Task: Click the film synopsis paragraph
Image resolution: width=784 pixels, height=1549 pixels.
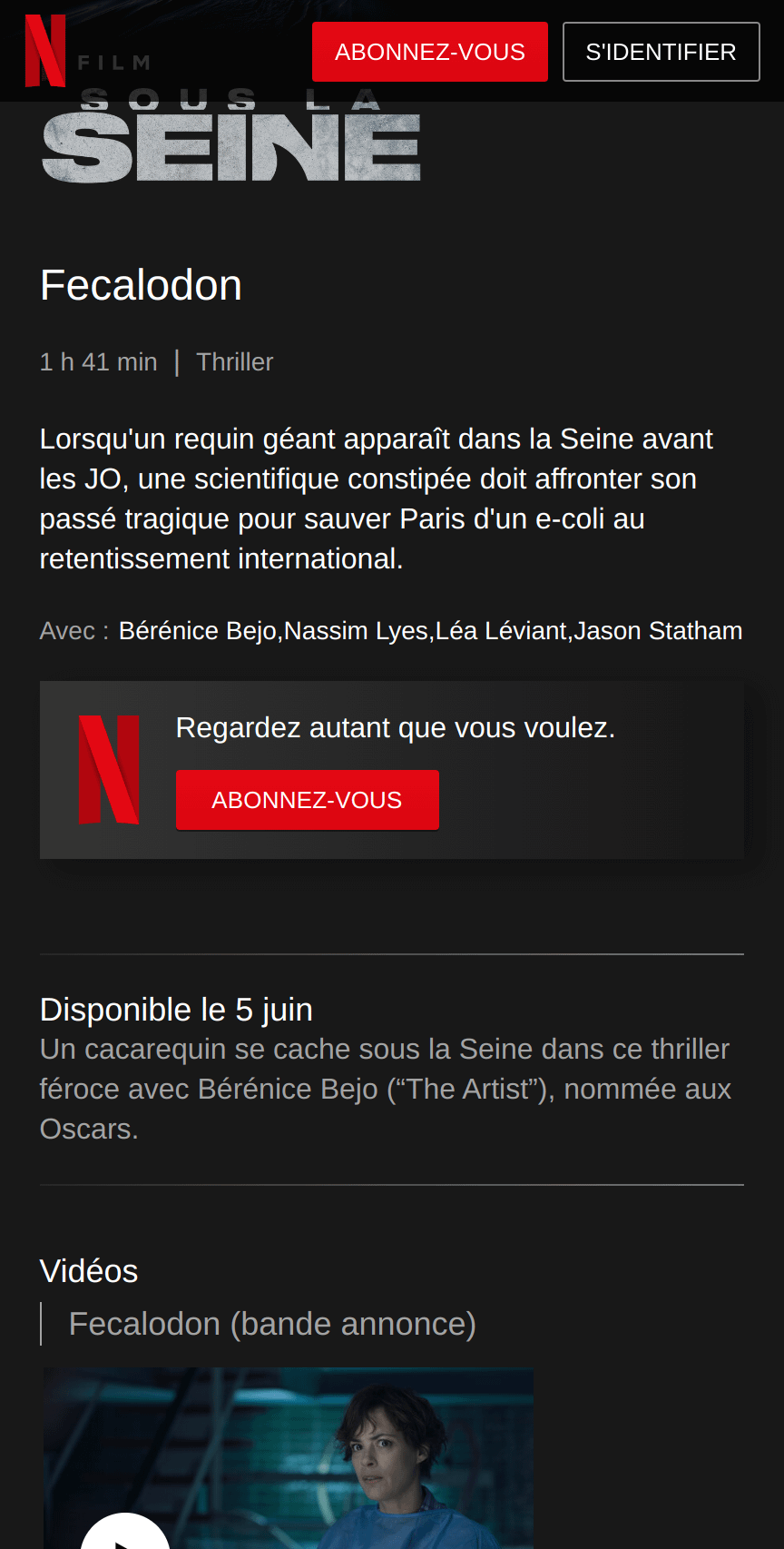Action: (x=377, y=498)
